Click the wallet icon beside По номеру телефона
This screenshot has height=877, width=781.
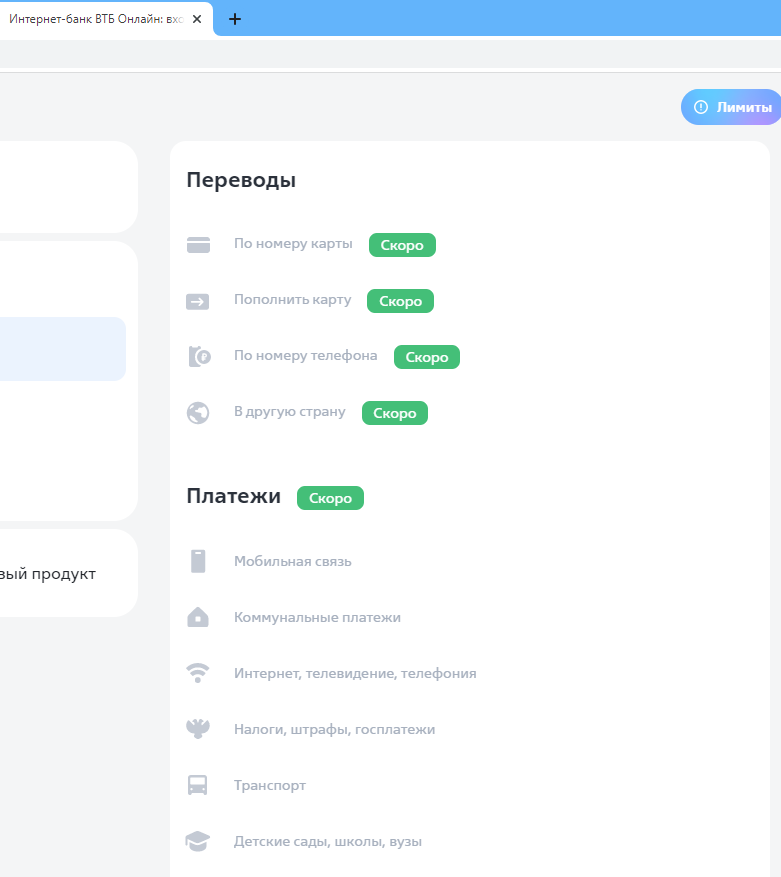(x=199, y=357)
